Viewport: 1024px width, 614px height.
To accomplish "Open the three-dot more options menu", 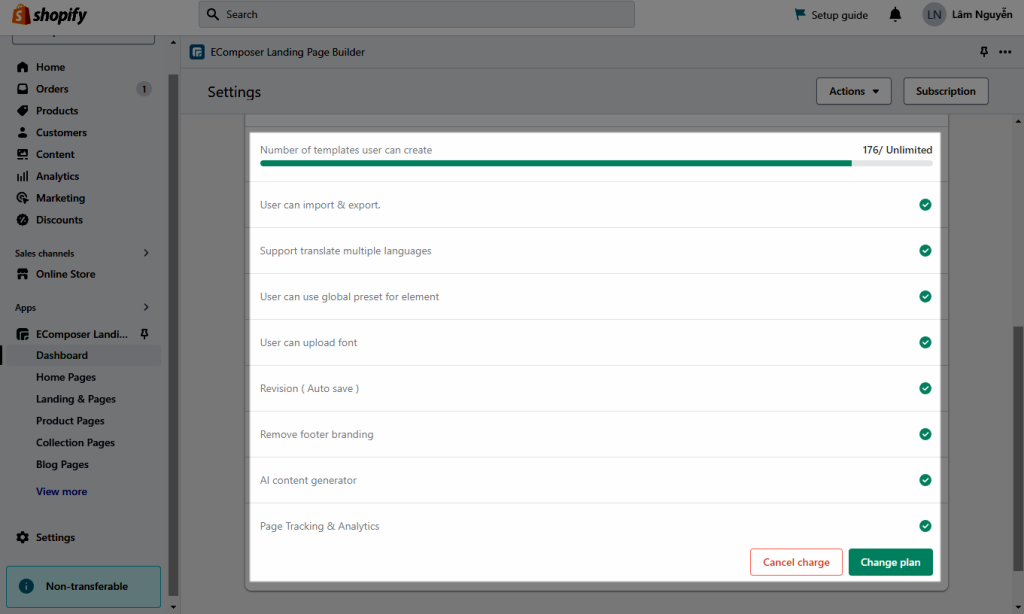I will (x=1005, y=52).
